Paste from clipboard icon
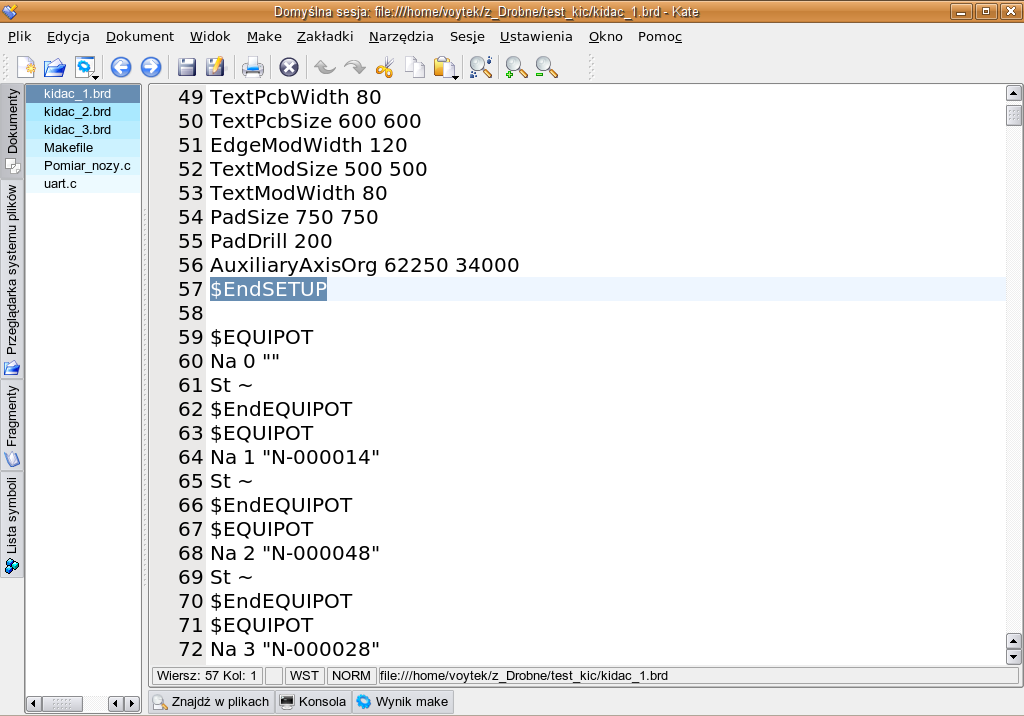The image size is (1024, 716). pyautogui.click(x=445, y=67)
